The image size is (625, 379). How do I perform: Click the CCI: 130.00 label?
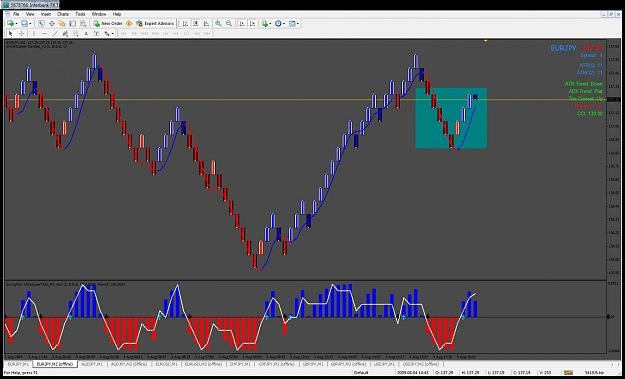point(590,114)
